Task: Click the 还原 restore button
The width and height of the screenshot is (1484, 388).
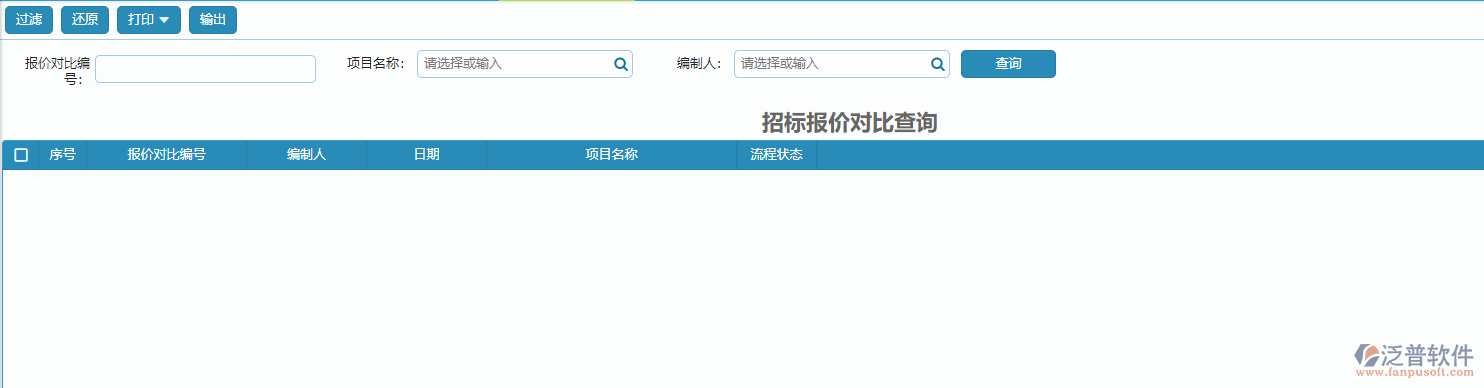Action: pos(85,20)
